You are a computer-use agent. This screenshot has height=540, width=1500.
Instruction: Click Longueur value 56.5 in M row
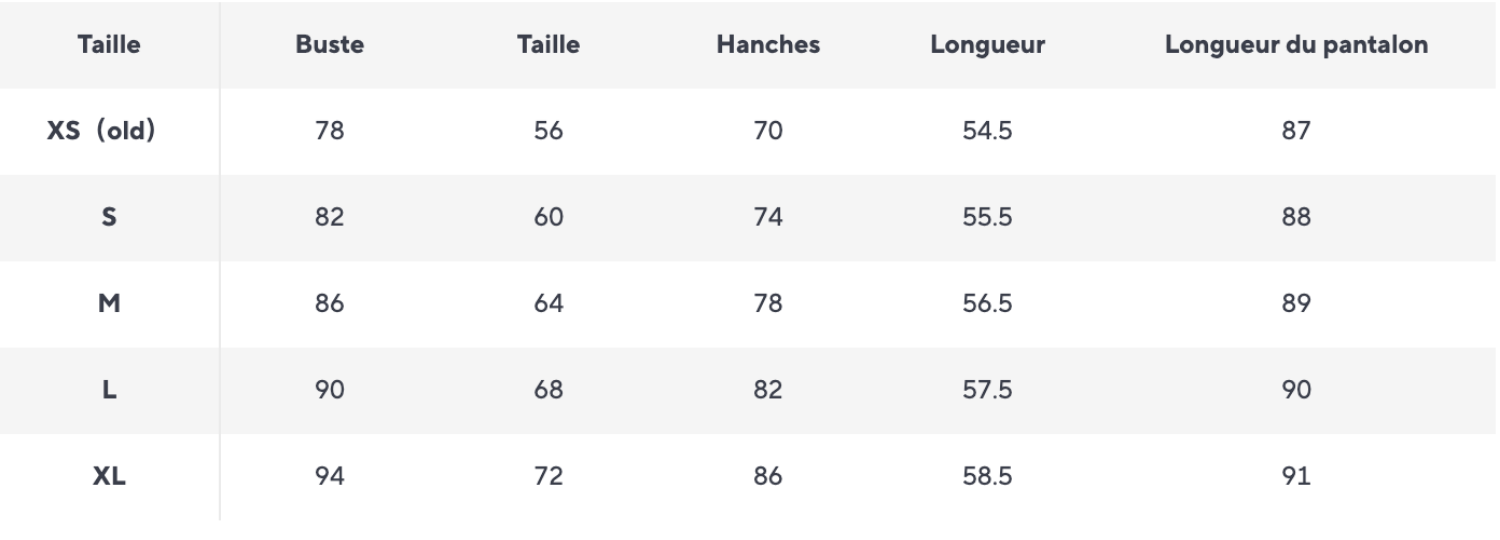coord(987,303)
